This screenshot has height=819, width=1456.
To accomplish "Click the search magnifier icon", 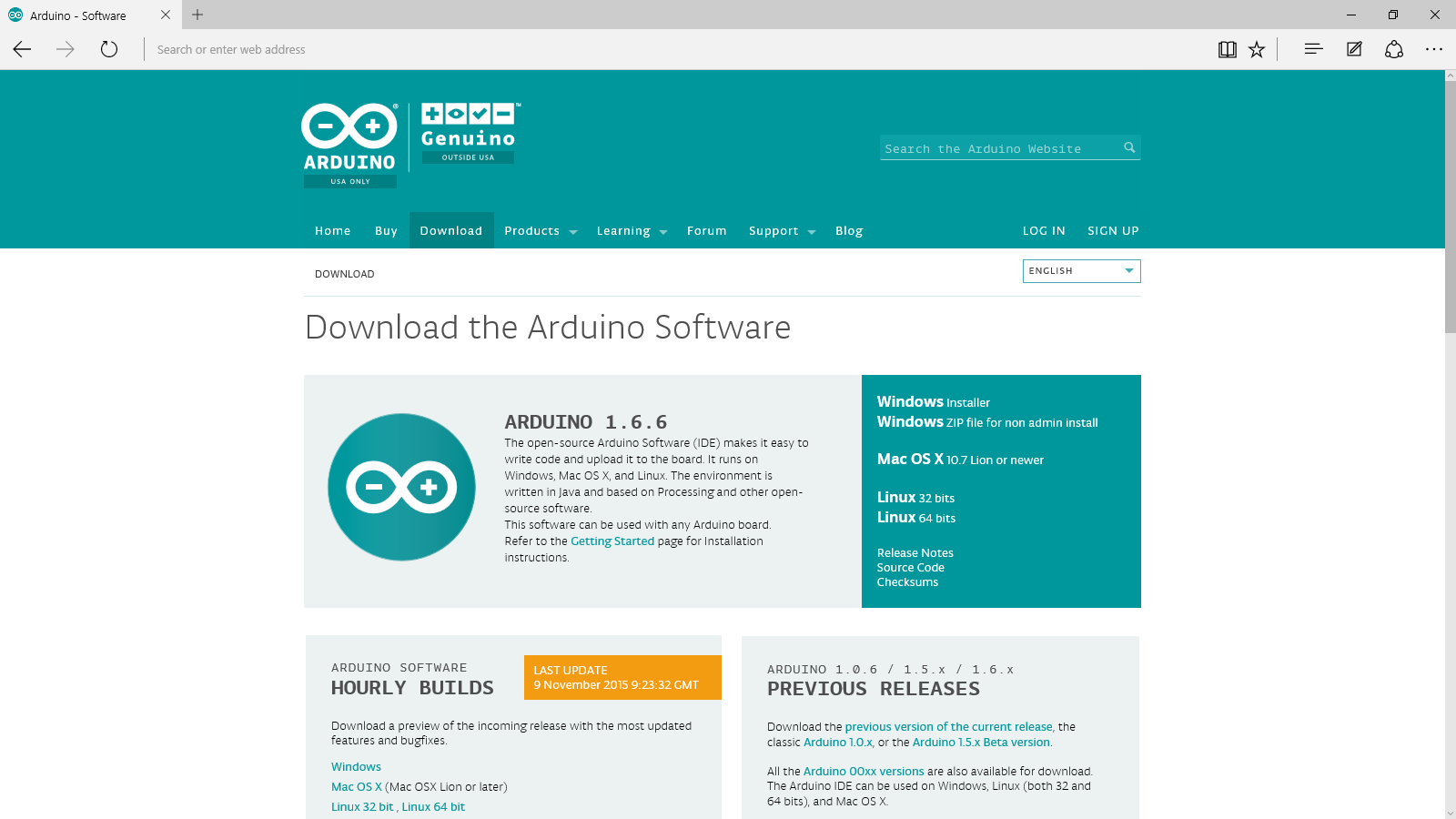I will pos(1129,147).
